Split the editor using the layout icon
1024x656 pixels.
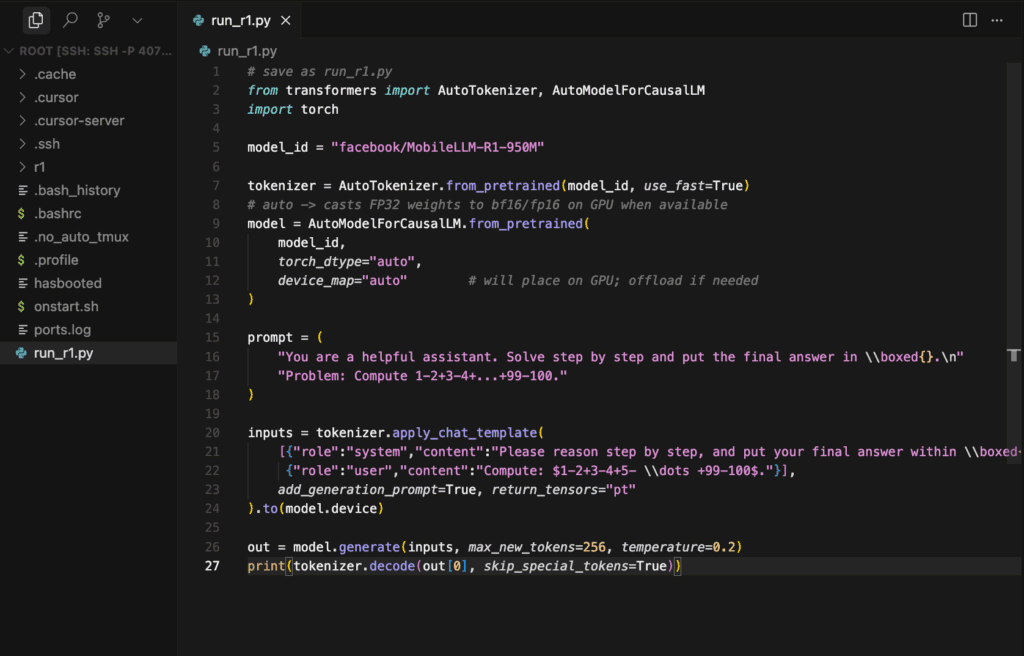pyautogui.click(x=970, y=20)
